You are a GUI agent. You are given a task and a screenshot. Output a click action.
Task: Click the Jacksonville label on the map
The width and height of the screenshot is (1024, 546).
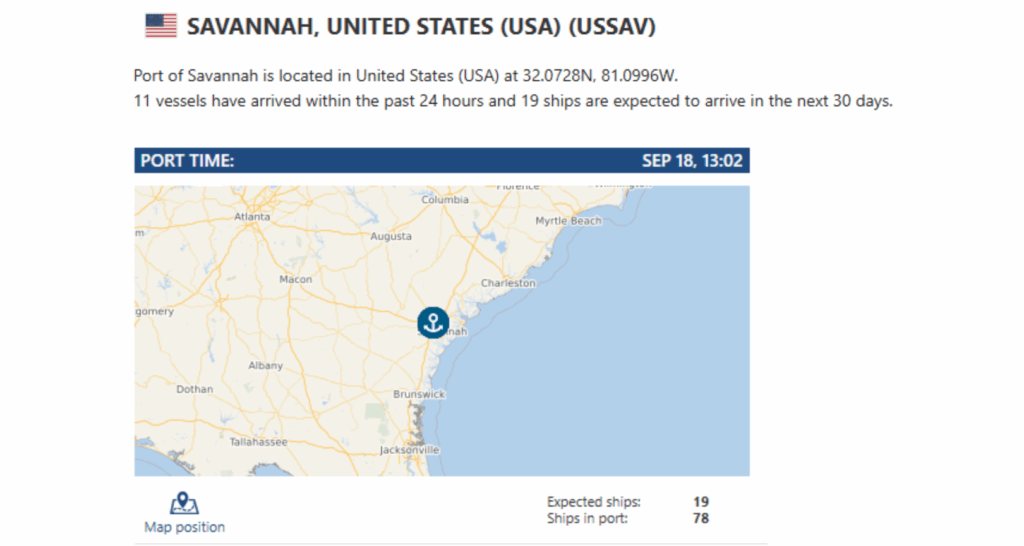[410, 450]
